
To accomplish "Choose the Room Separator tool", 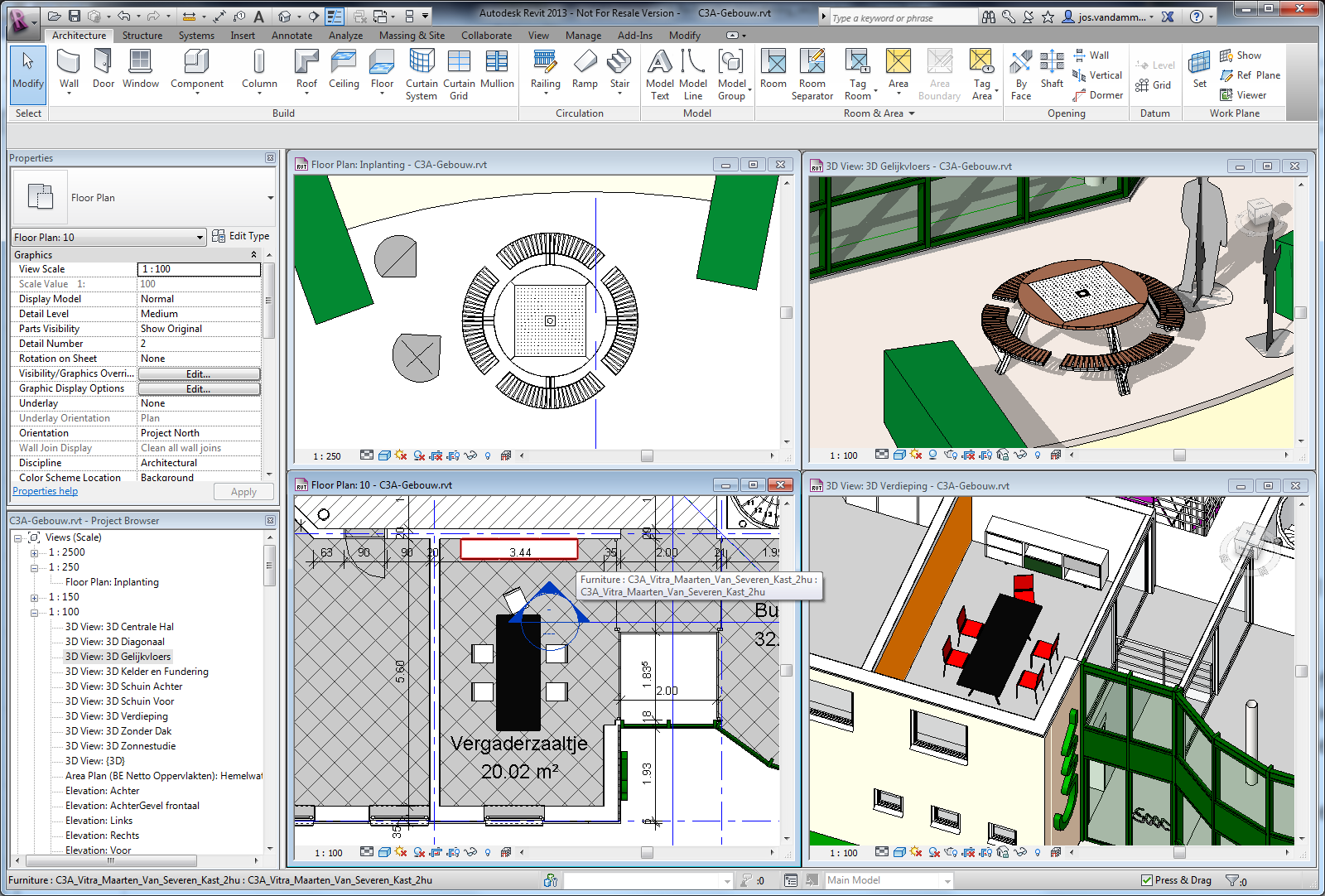I will pos(812,75).
